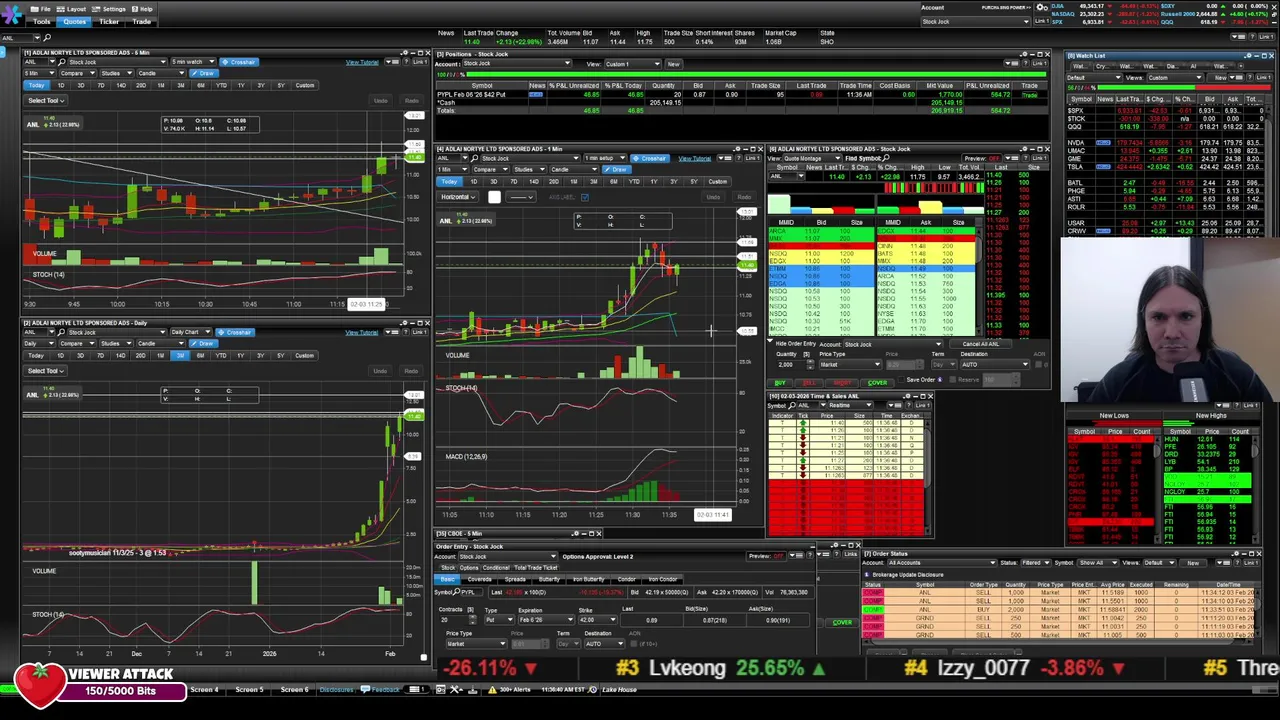This screenshot has width=1280, height=720.
Task: Open the Studies dropdown in 5 Min chart
Action: pyautogui.click(x=117, y=73)
